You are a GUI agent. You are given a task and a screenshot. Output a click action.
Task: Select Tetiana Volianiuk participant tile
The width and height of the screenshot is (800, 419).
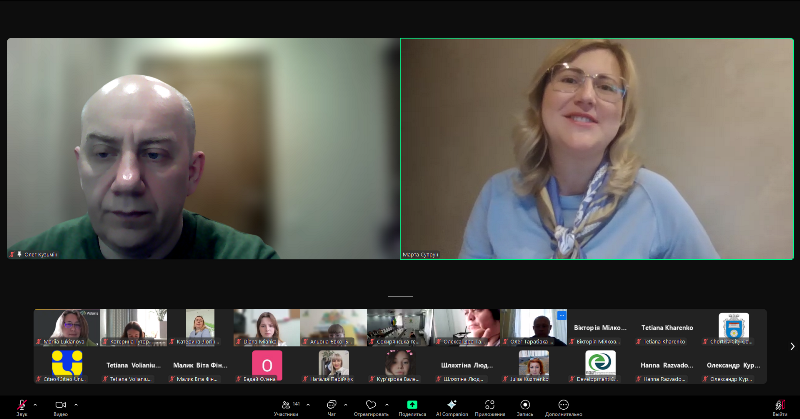[134, 365]
